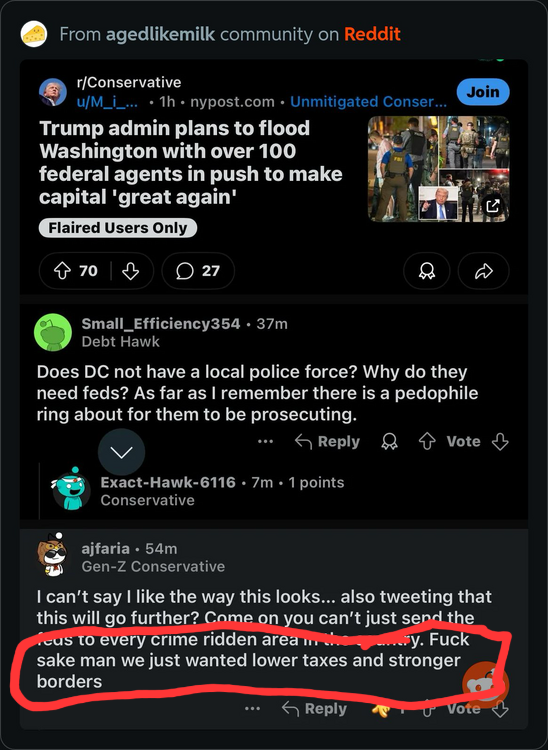548x750 pixels.
Task: Open Exact-Hawk-6116's user profile
Action: 168,482
